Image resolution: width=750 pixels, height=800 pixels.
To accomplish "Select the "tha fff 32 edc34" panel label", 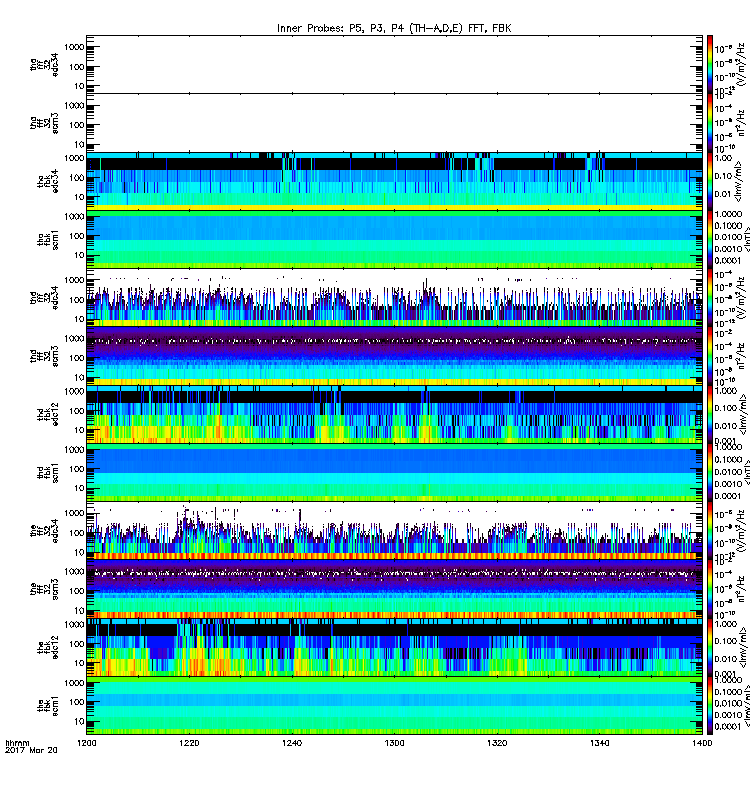I will (x=44, y=64).
